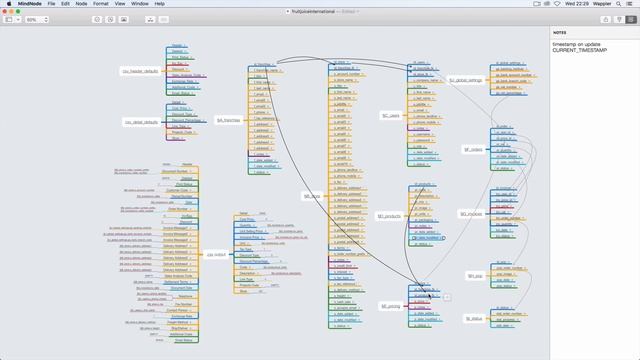Image resolution: width=640 pixels, height=360 pixels.
Task: Click the second add-subnode toolbar icon
Action: (110, 20)
